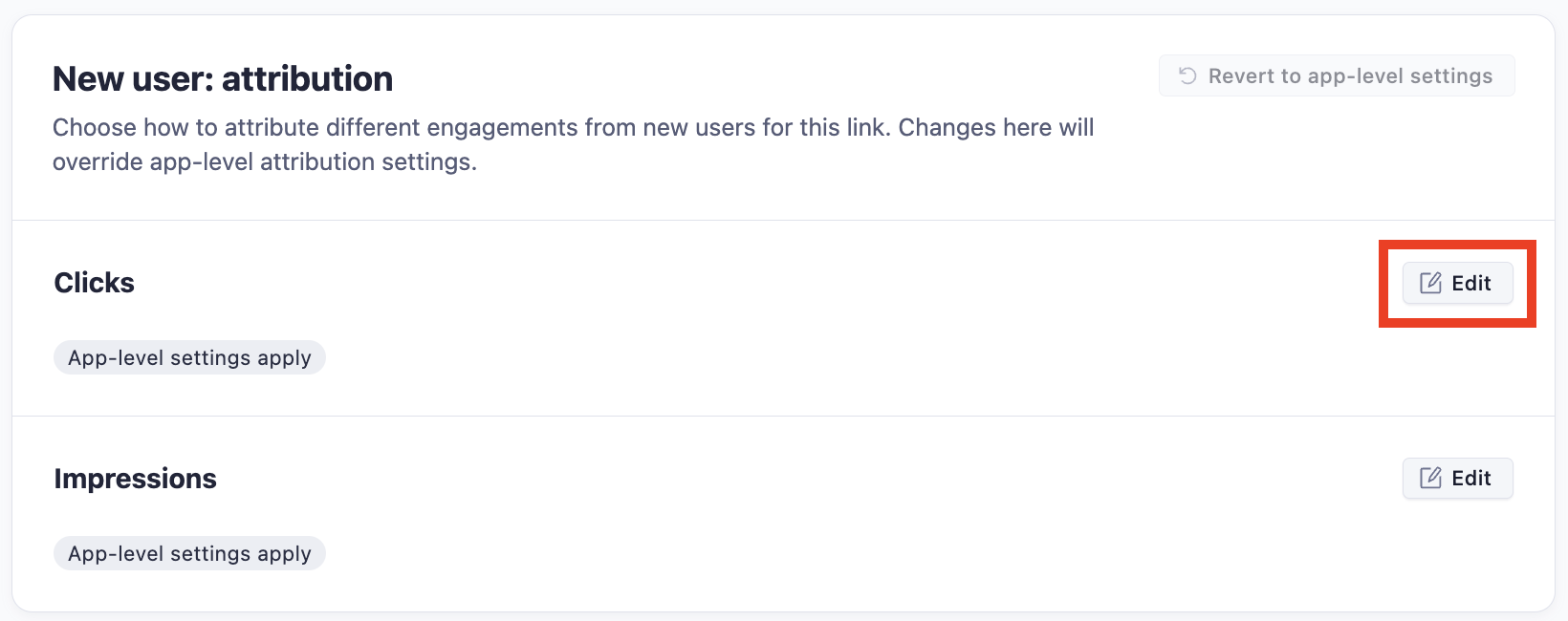Image resolution: width=1568 pixels, height=621 pixels.
Task: Click the pencil icon in the Clicks row
Action: pyautogui.click(x=1430, y=283)
